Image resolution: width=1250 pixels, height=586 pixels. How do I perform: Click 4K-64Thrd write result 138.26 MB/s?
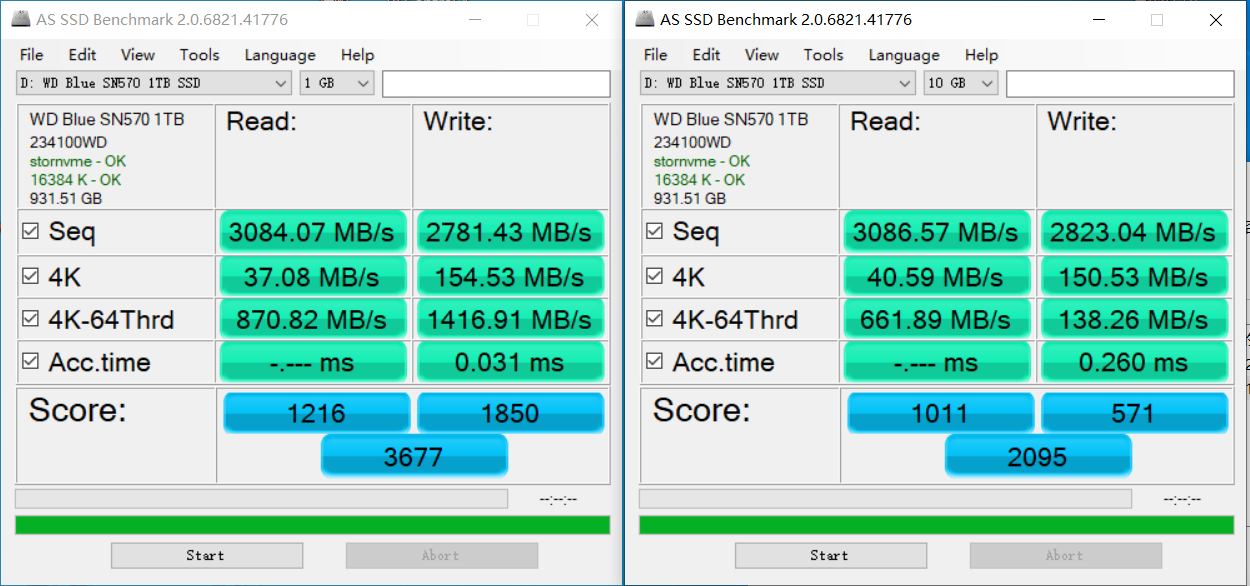[1134, 319]
